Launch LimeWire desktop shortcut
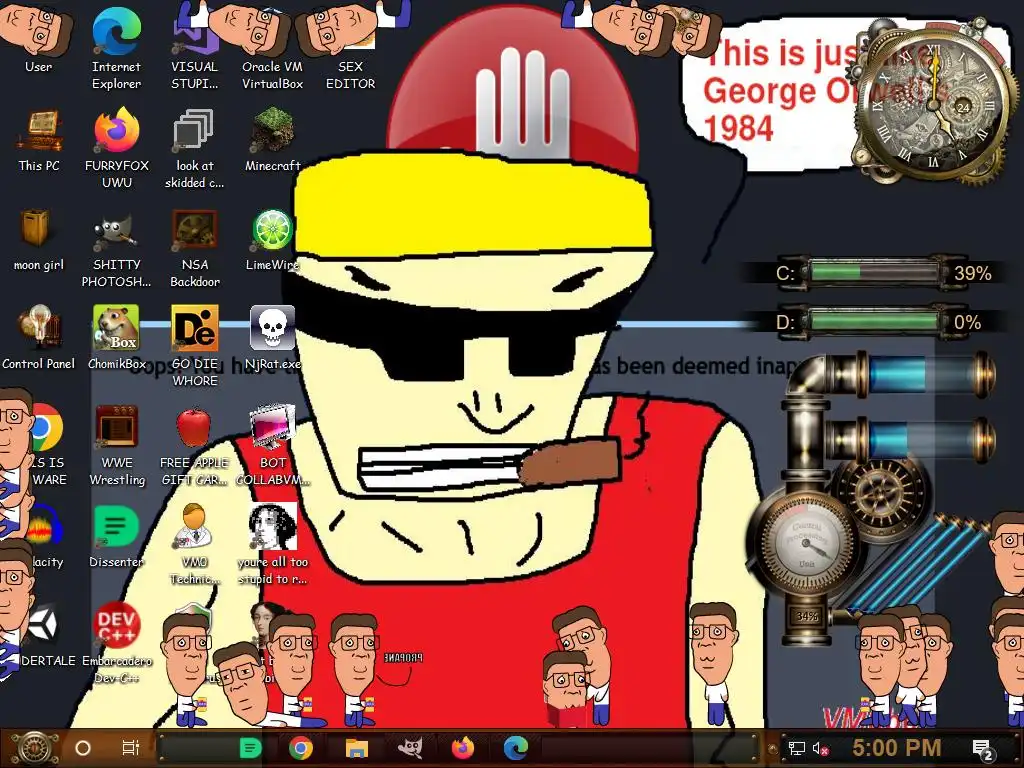 272,240
